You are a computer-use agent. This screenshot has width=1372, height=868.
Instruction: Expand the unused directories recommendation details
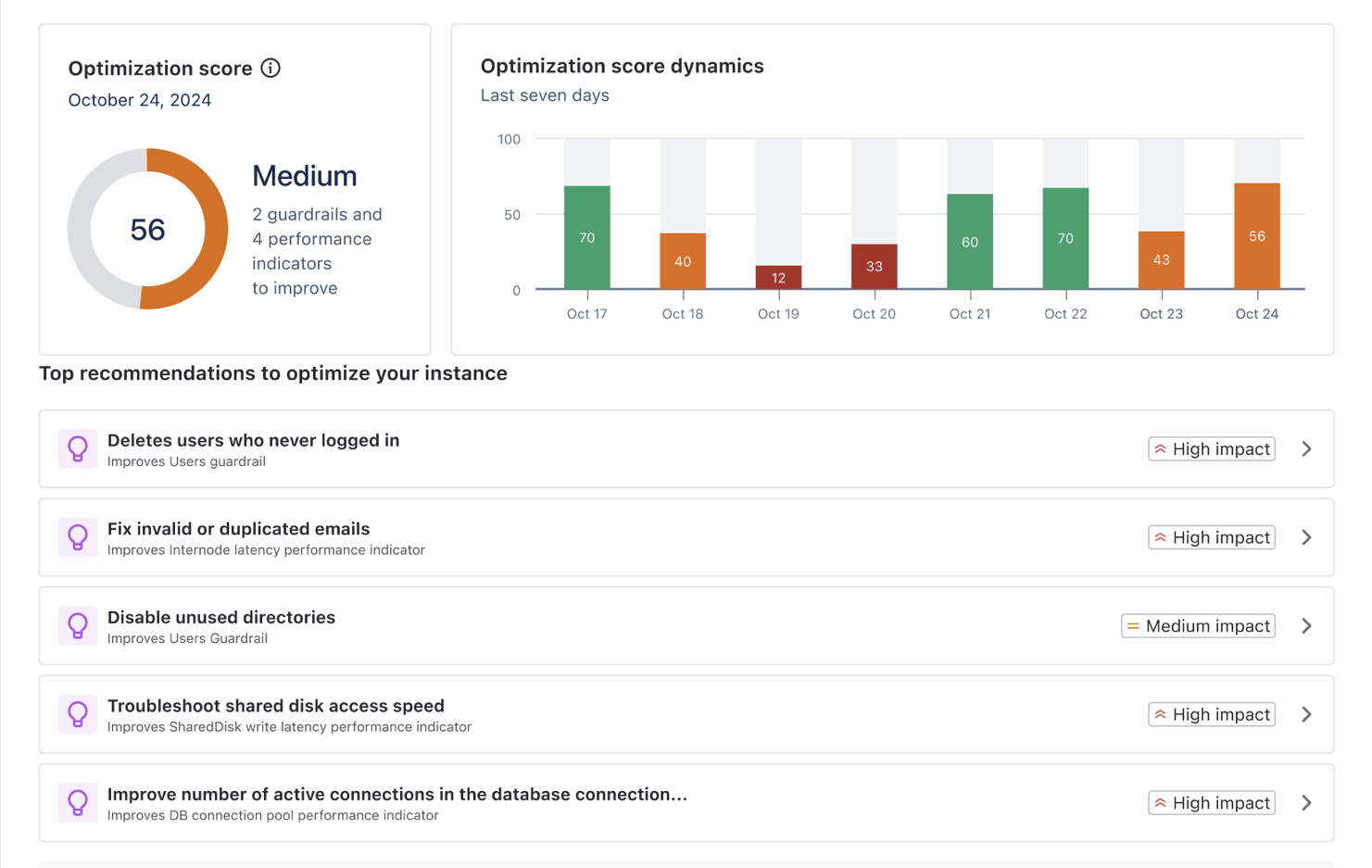tap(1306, 625)
